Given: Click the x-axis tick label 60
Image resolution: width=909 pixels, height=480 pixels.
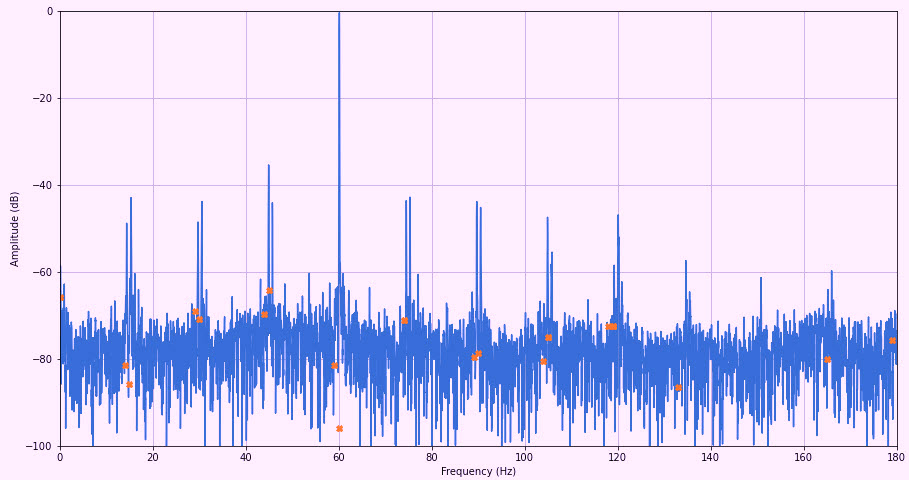Looking at the screenshot, I should point(339,457).
